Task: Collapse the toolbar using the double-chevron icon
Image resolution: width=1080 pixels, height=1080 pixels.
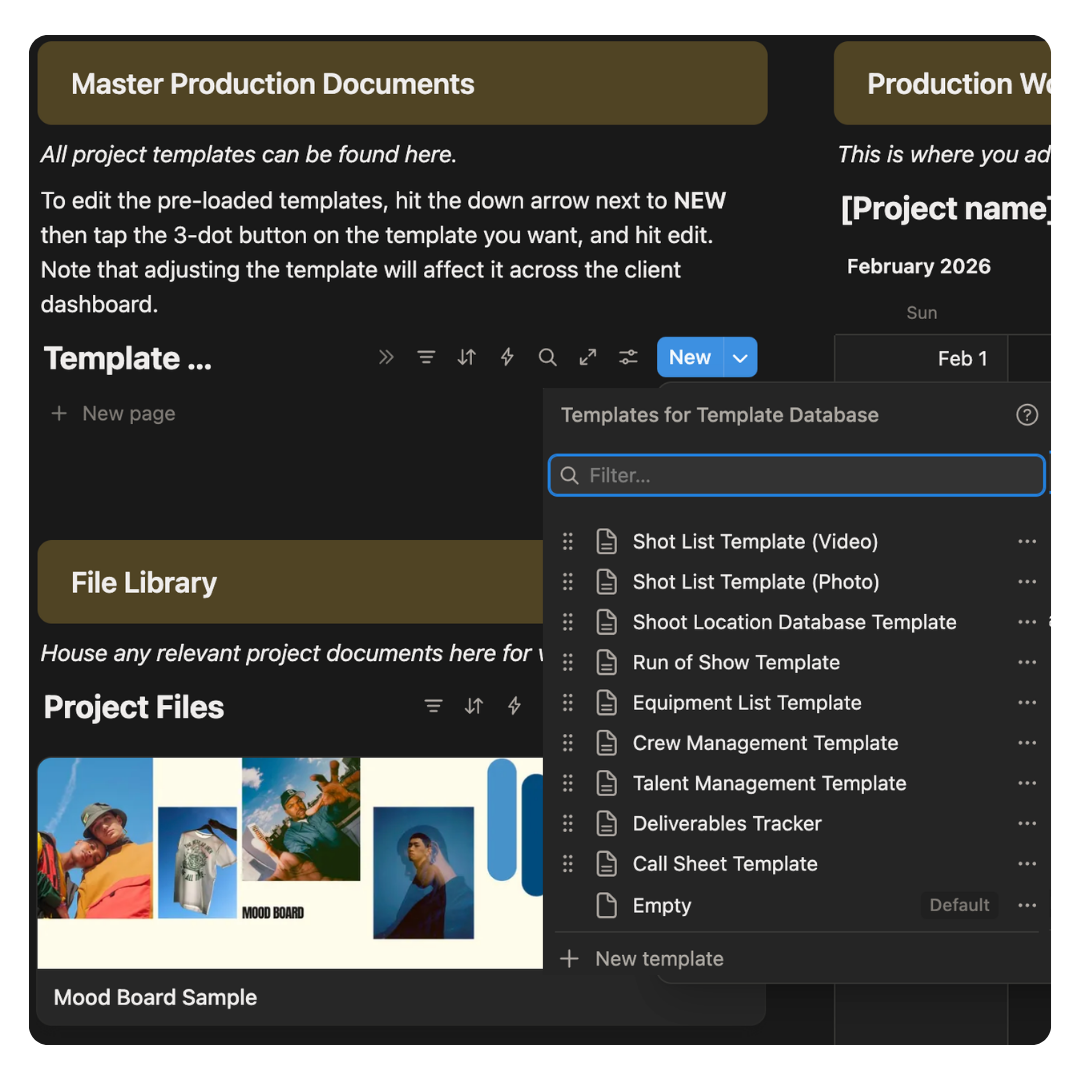Action: click(x=386, y=357)
